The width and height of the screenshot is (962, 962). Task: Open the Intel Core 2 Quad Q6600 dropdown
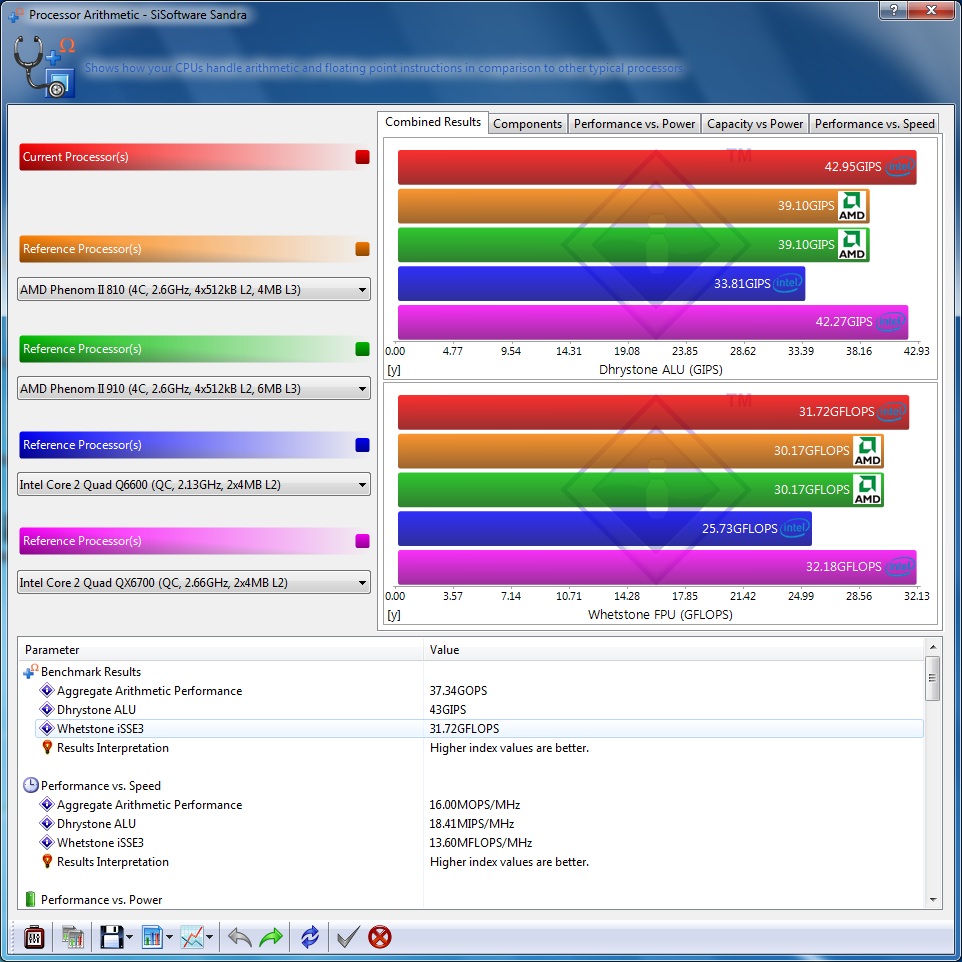point(194,485)
